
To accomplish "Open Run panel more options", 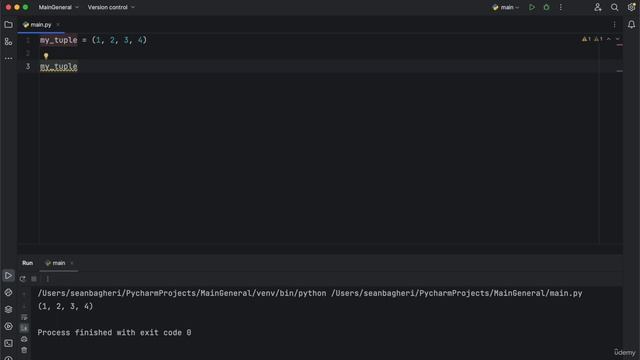I will (x=47, y=279).
